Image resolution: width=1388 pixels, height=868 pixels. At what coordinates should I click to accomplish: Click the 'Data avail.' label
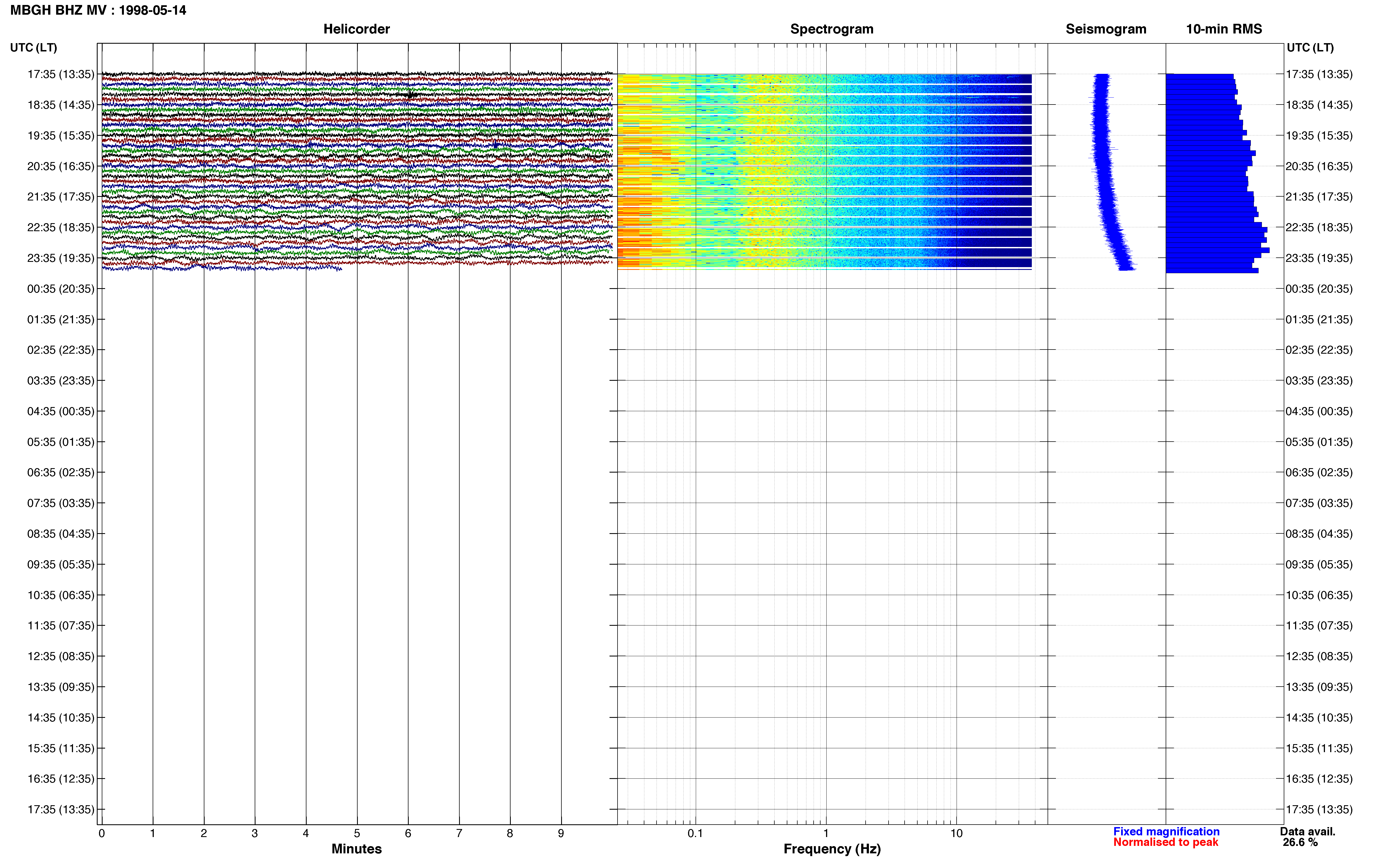point(1308,832)
